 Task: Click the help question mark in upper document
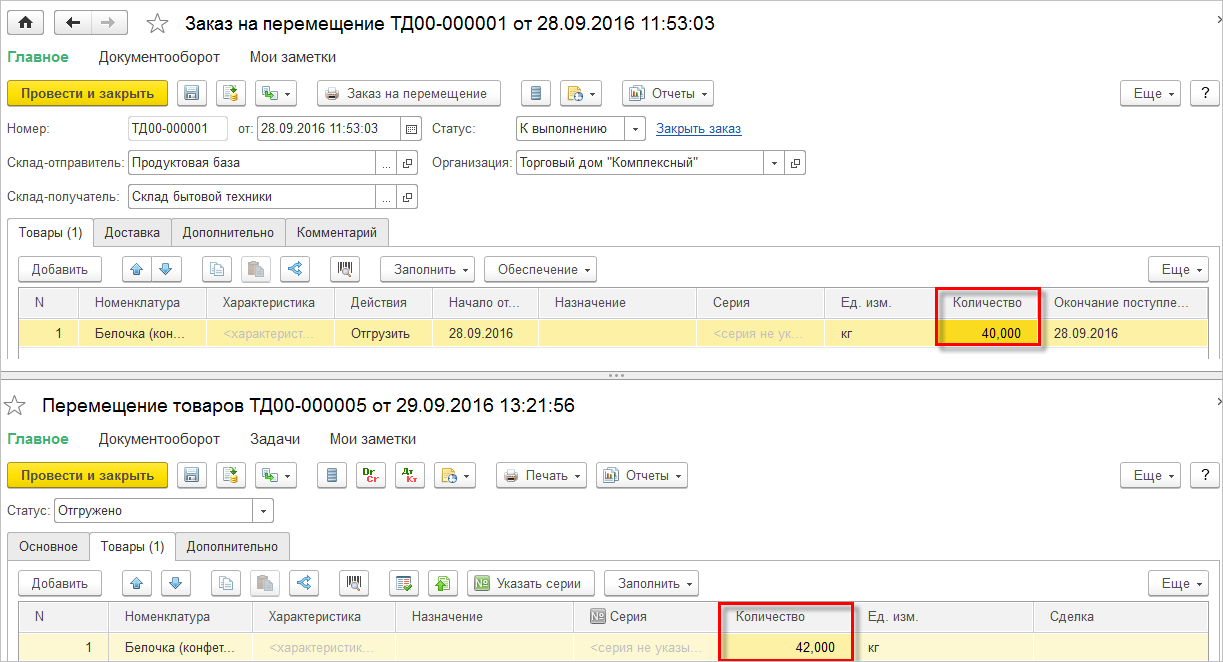[x=1205, y=93]
